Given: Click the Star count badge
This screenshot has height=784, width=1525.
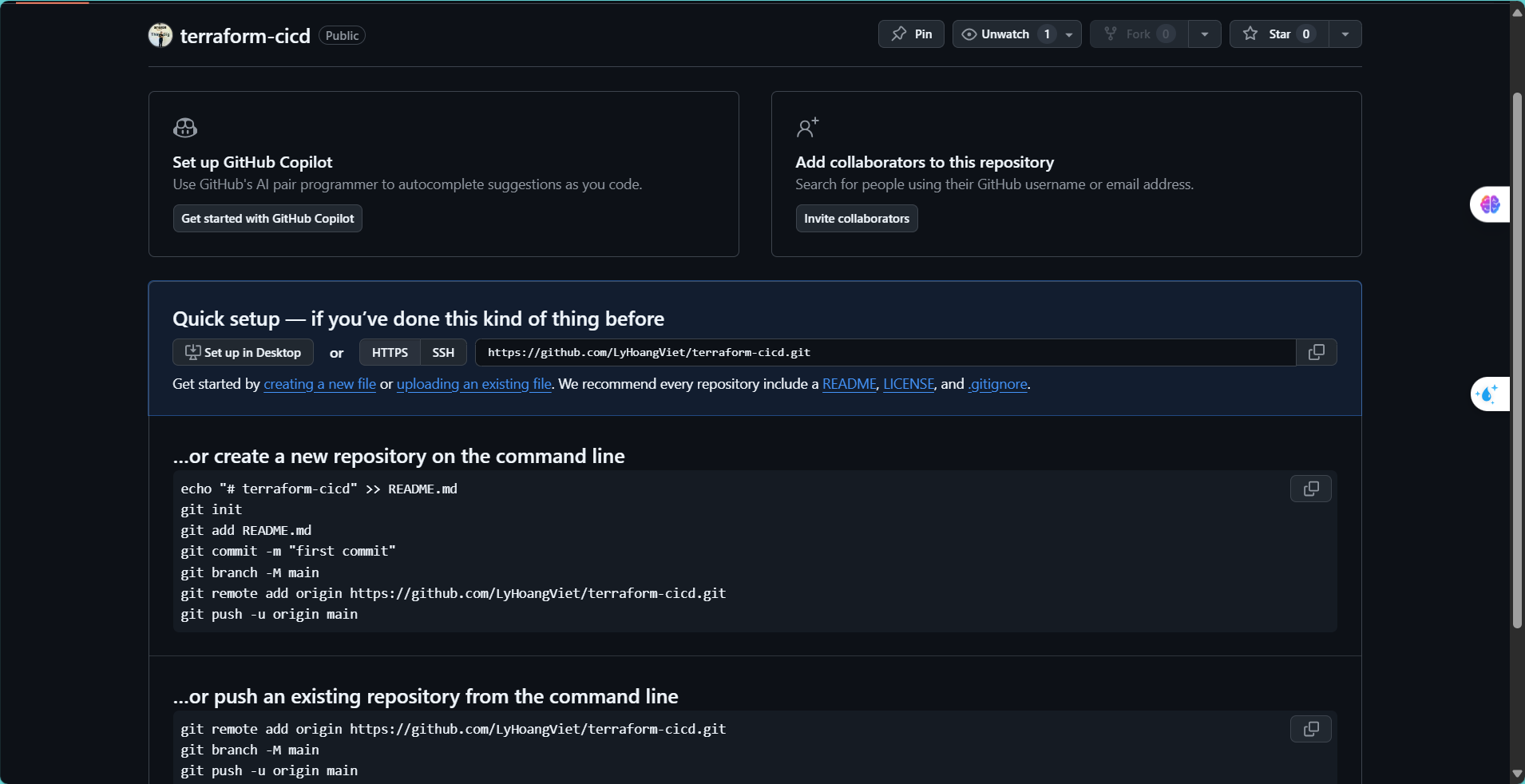Looking at the screenshot, I should click(x=1306, y=34).
